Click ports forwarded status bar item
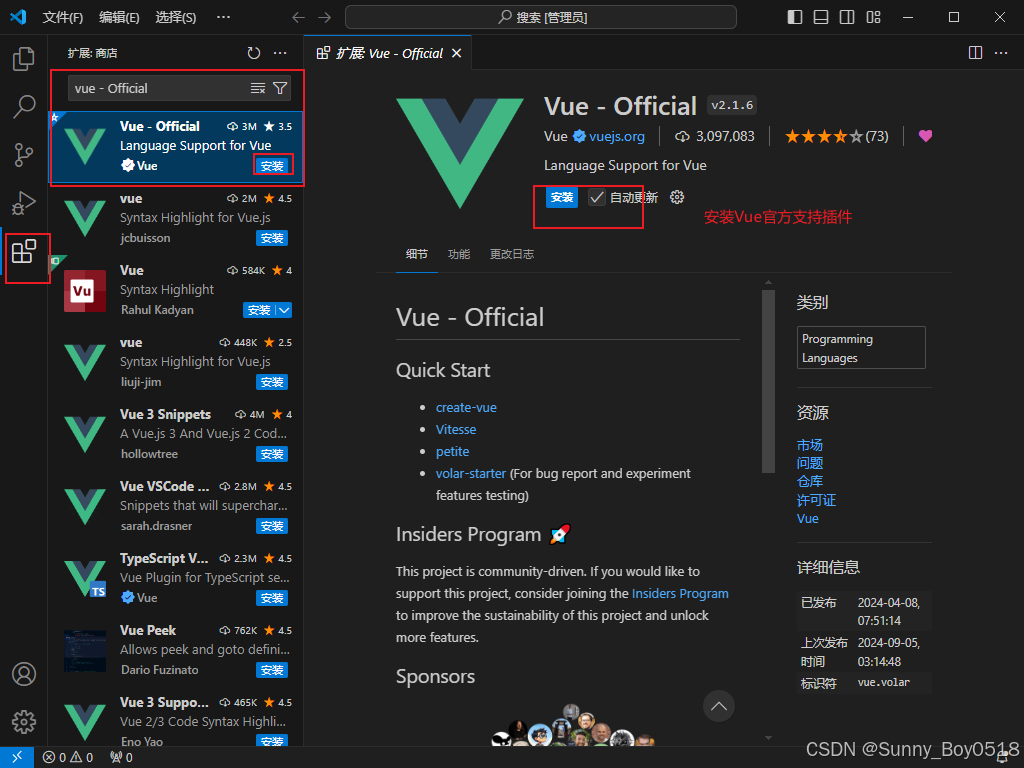Viewport: 1024px width, 768px height. pos(121,758)
